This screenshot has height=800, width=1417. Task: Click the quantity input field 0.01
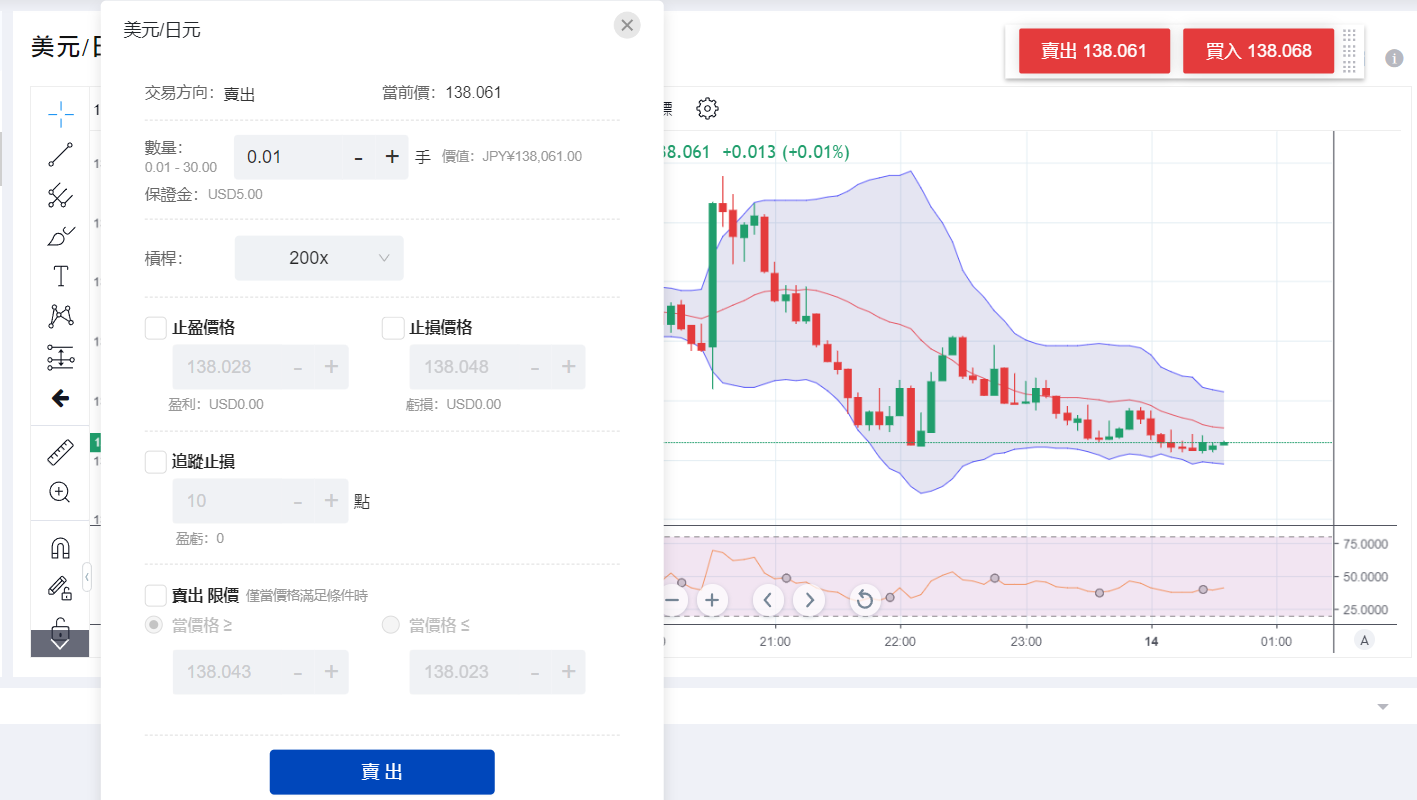coord(290,157)
